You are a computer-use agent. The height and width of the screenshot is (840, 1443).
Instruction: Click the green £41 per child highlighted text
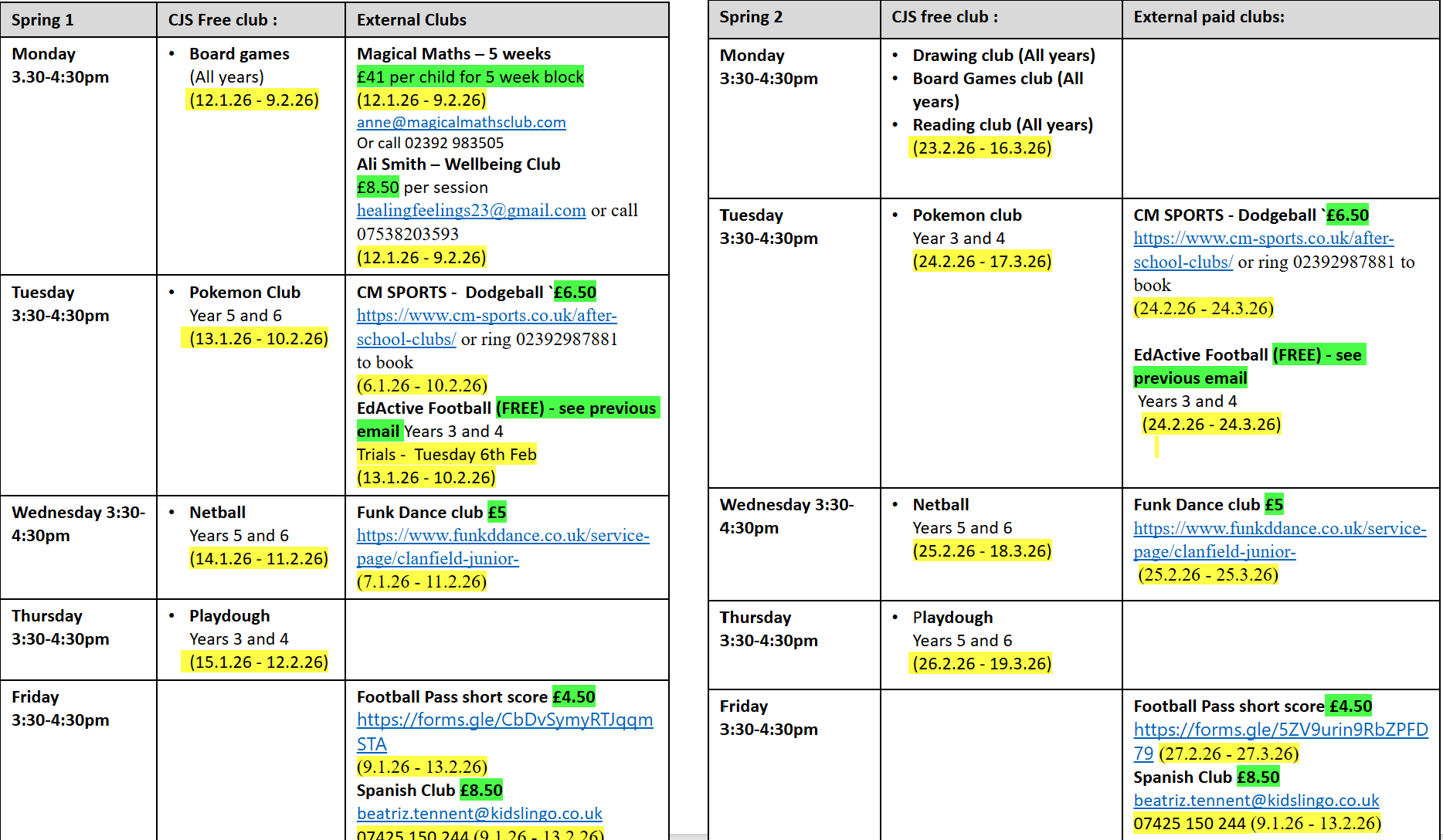(470, 77)
